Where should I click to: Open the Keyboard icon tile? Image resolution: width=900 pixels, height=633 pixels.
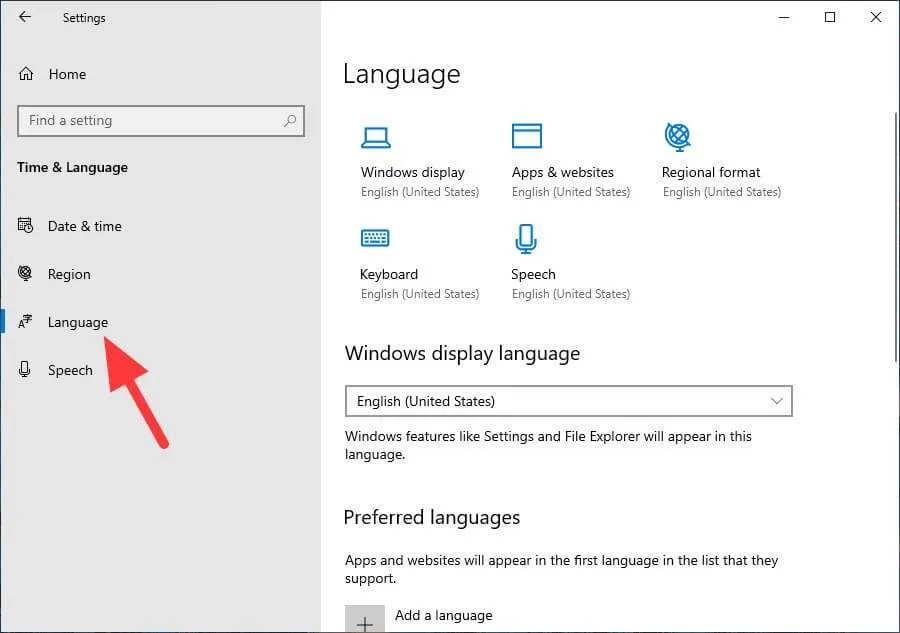tap(375, 238)
